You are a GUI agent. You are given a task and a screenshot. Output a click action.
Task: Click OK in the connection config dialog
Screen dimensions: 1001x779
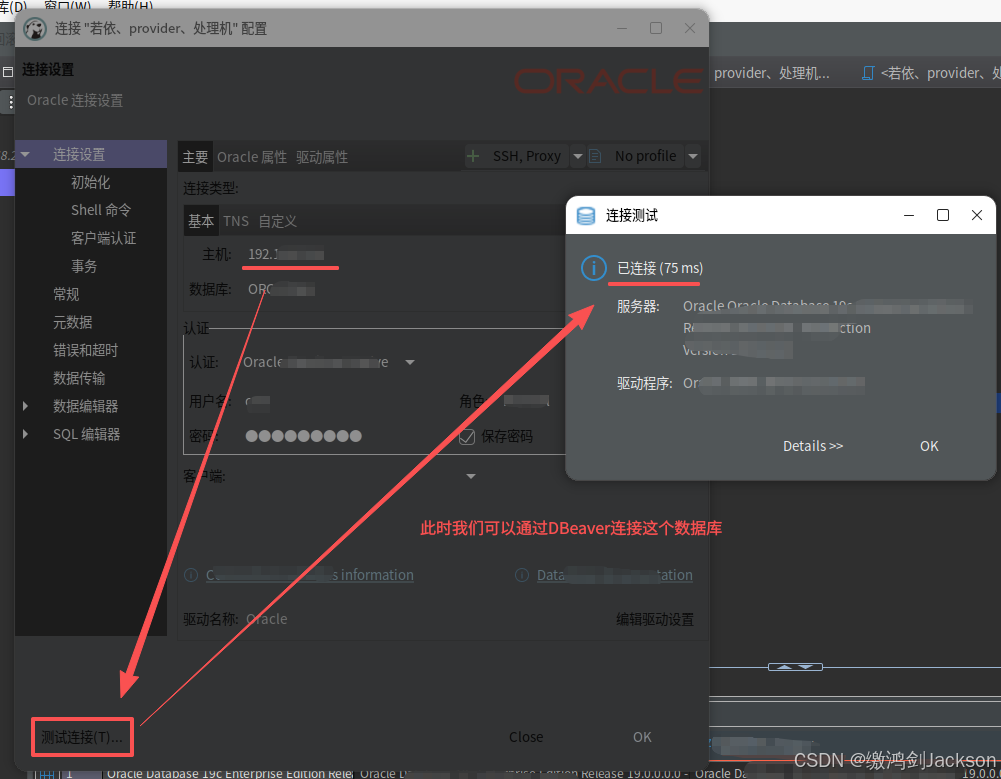642,737
